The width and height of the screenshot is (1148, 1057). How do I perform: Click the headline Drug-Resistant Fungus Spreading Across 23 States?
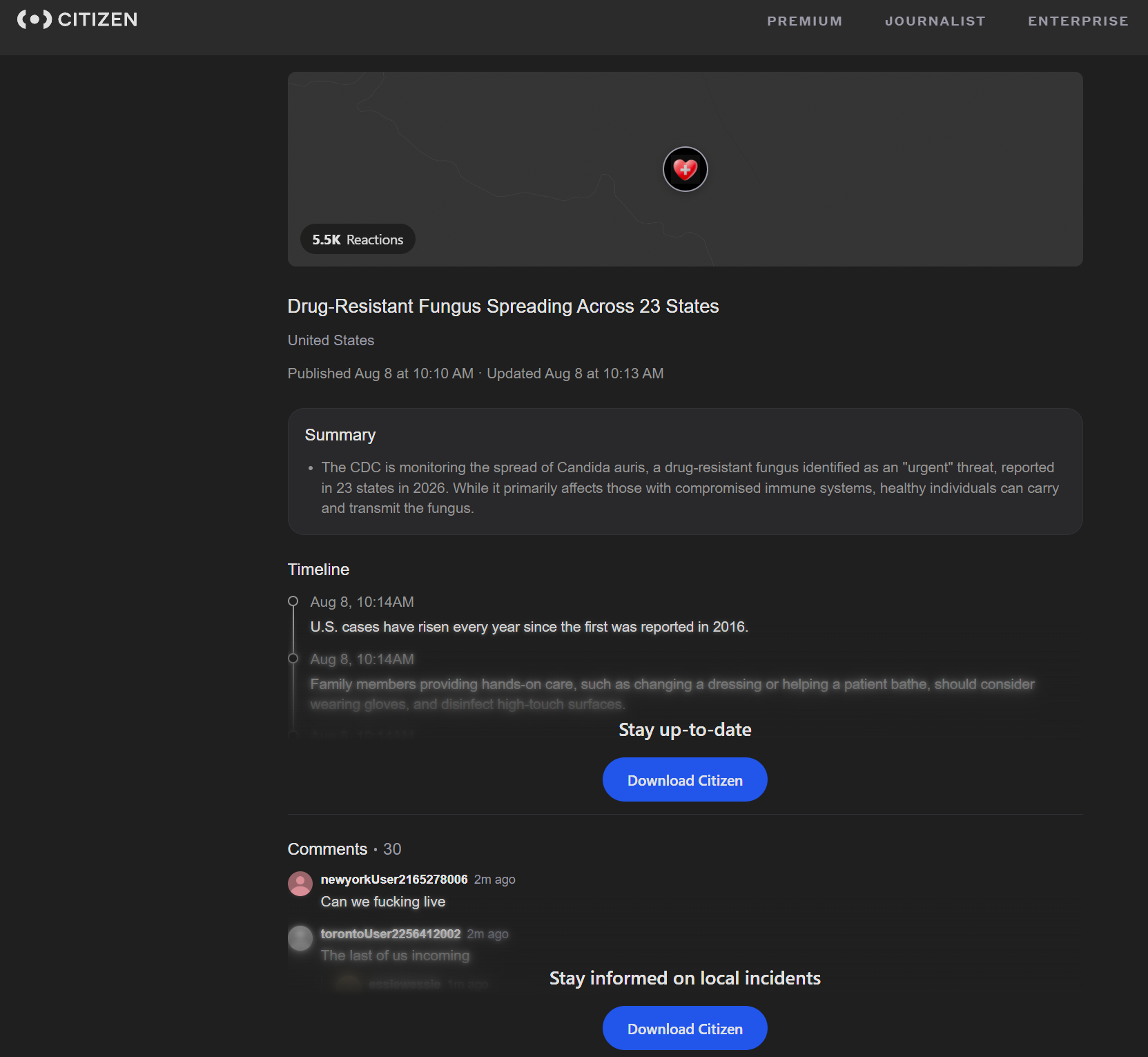point(503,306)
